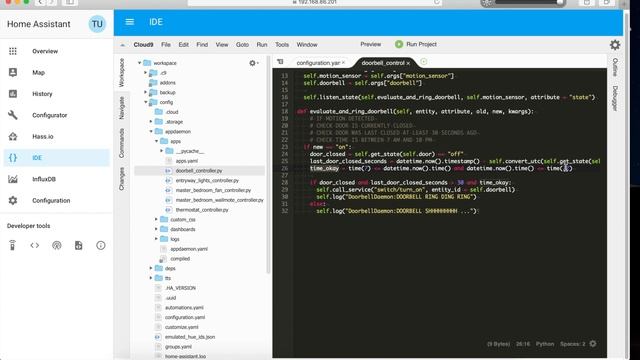This screenshot has width=640, height=360.
Task: Click the History chart icon
Action: (x=13, y=93)
